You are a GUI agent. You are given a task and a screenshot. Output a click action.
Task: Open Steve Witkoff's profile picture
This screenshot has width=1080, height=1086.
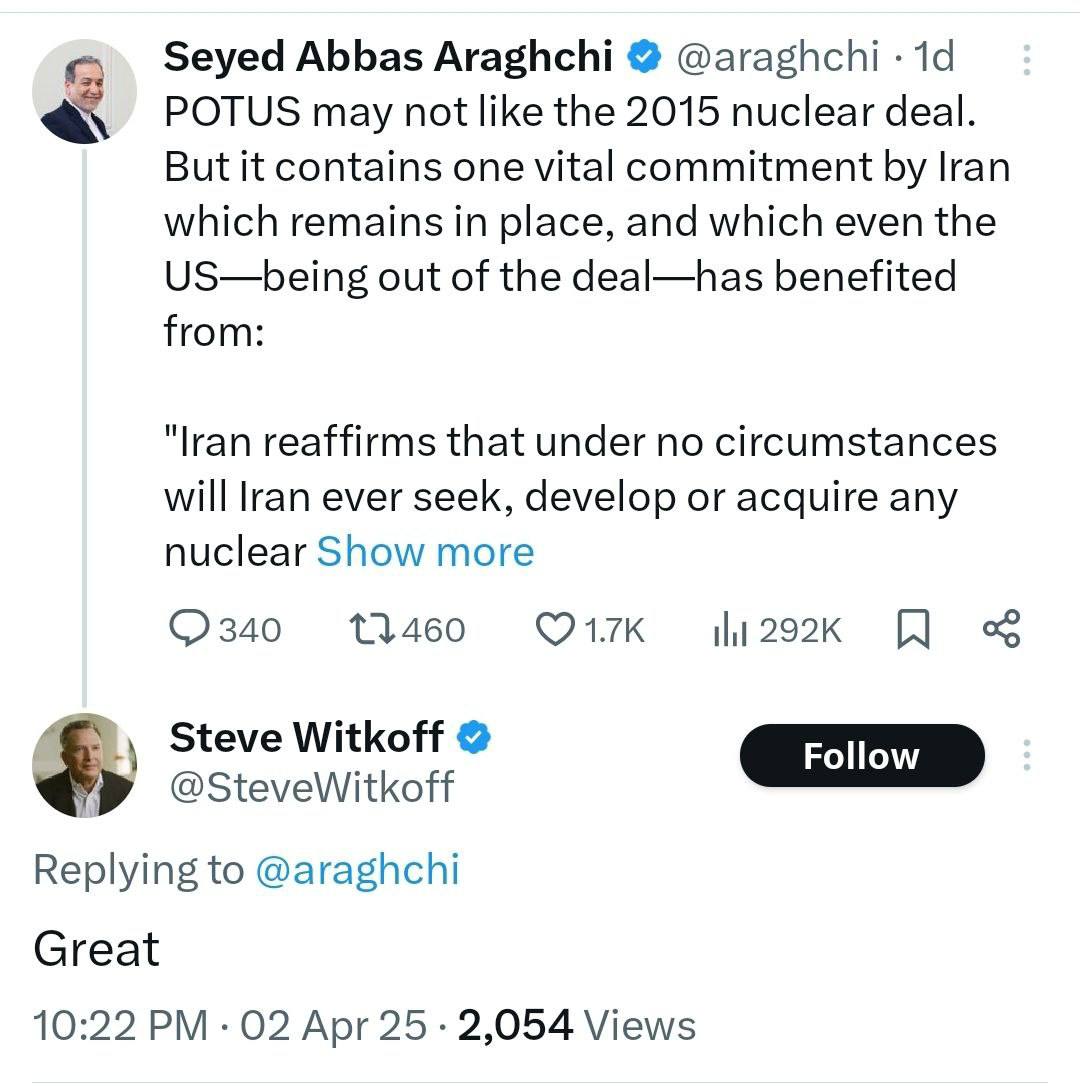[84, 765]
